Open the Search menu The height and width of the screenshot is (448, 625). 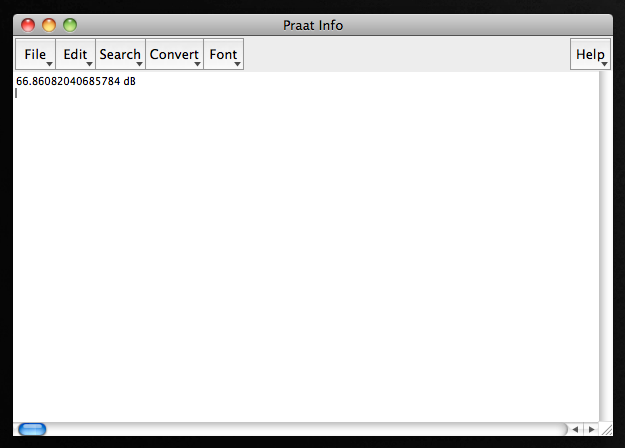120,54
